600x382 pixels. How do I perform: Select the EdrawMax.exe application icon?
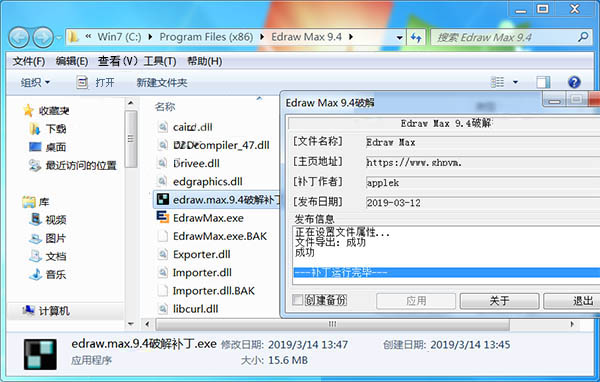coord(163,217)
